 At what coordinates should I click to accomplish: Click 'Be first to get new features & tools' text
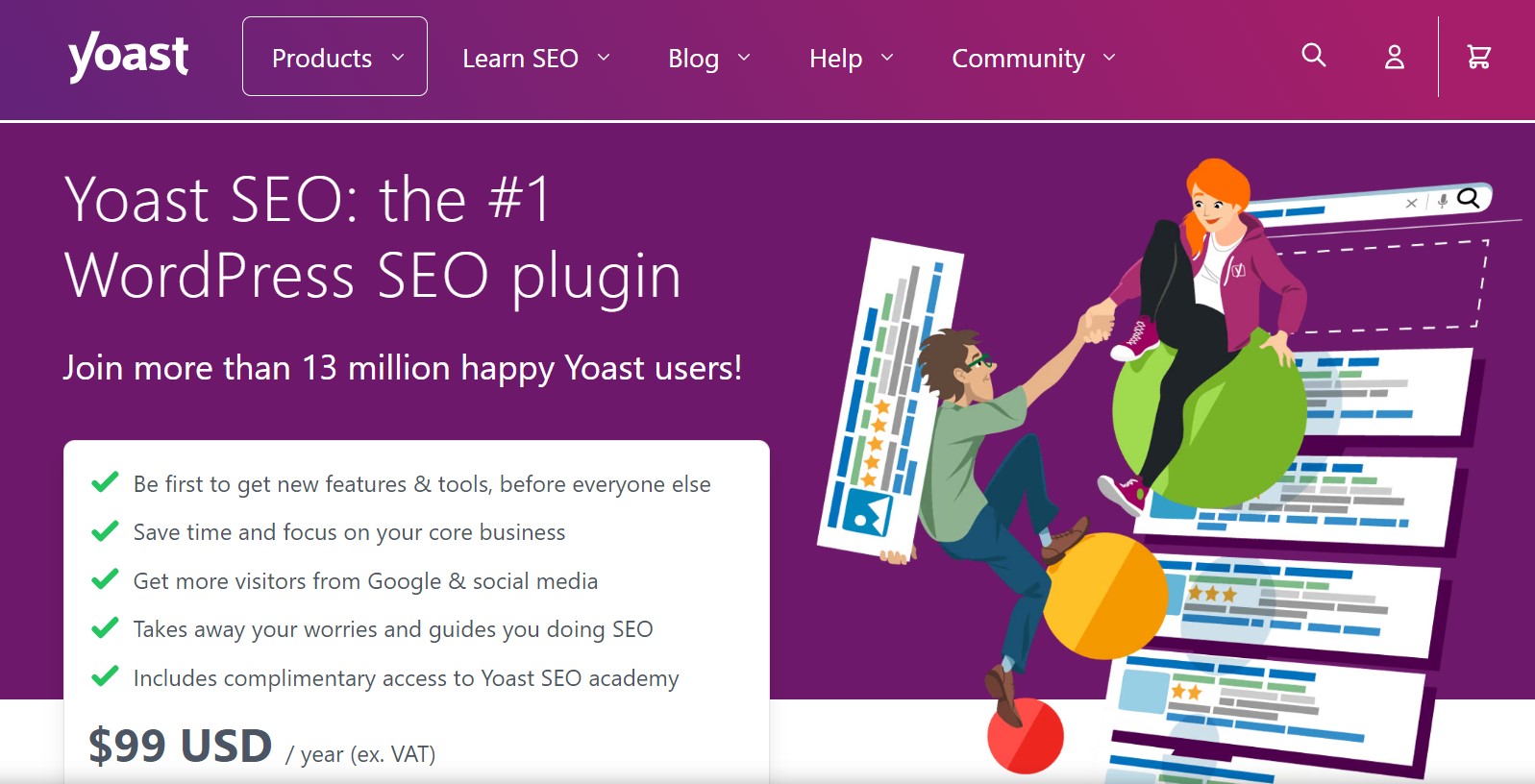pyautogui.click(x=312, y=484)
